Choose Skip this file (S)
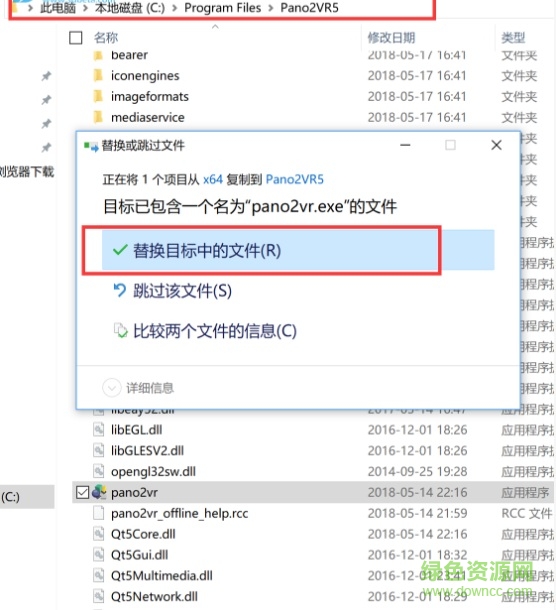This screenshot has width=556, height=610. tap(182, 291)
